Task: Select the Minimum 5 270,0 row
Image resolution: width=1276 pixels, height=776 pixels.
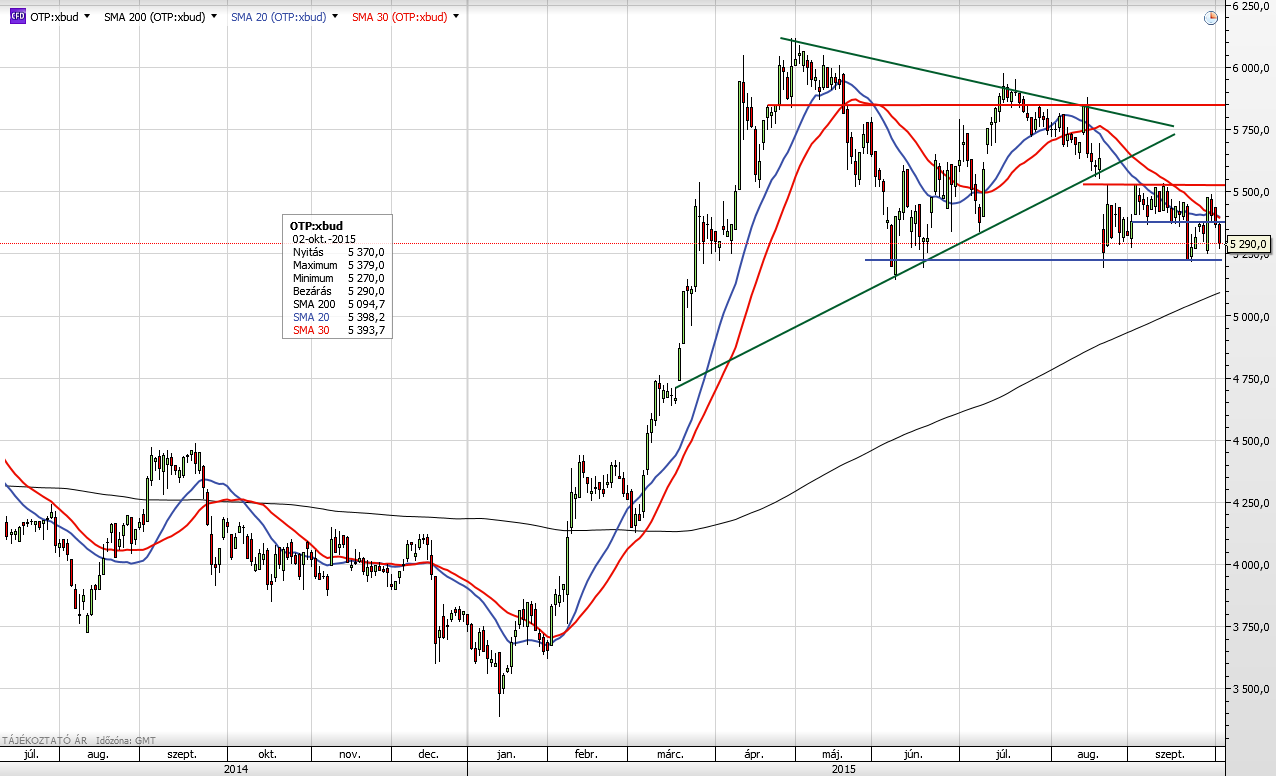Action: [x=339, y=278]
